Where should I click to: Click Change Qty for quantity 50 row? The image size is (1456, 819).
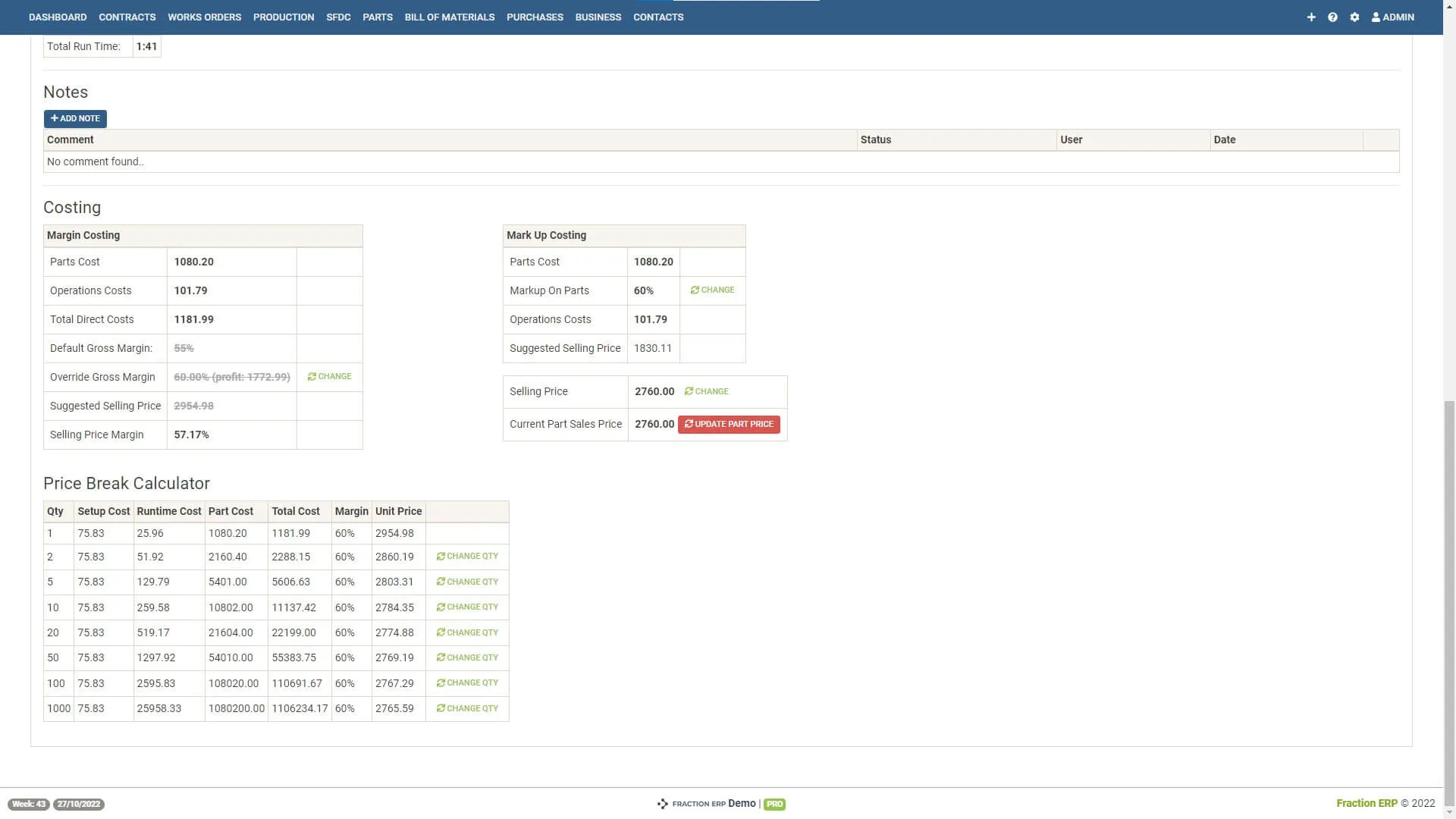click(x=467, y=657)
